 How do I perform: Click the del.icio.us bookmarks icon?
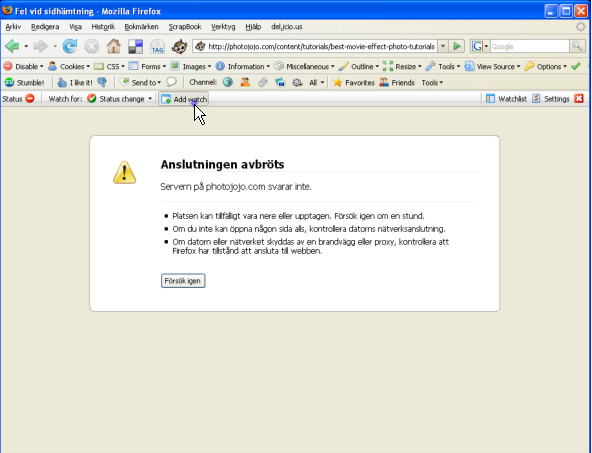136,46
